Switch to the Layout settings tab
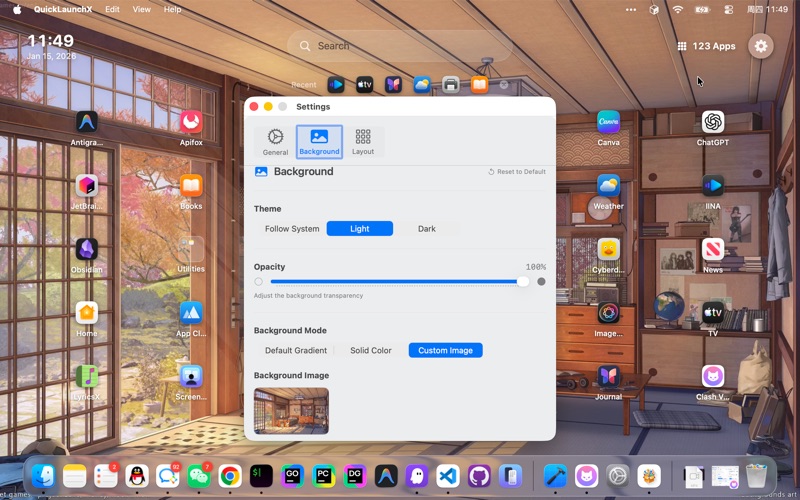This screenshot has width=800, height=500. [363, 142]
